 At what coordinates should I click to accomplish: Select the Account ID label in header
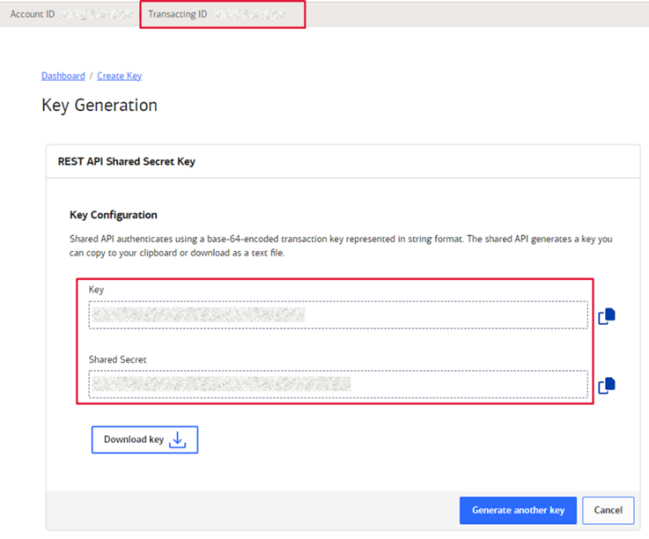[x=32, y=14]
